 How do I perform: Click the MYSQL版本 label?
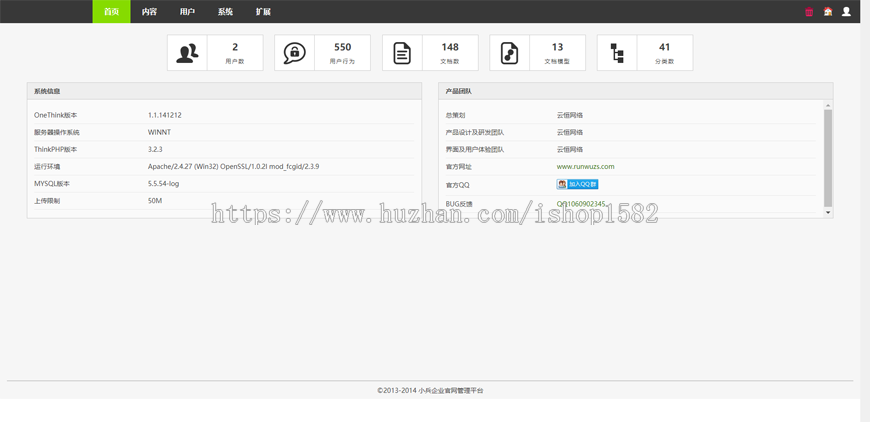(53, 184)
